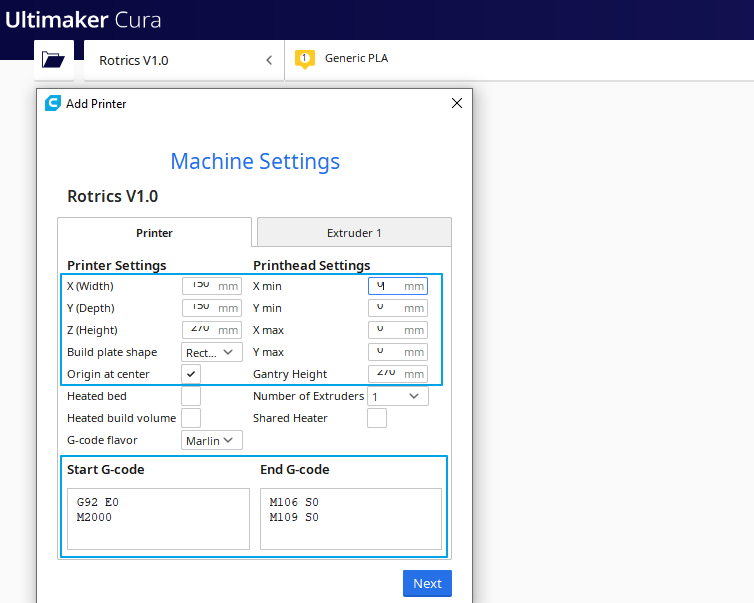Click the 'G92 E0' line in Start G-code

point(98,502)
